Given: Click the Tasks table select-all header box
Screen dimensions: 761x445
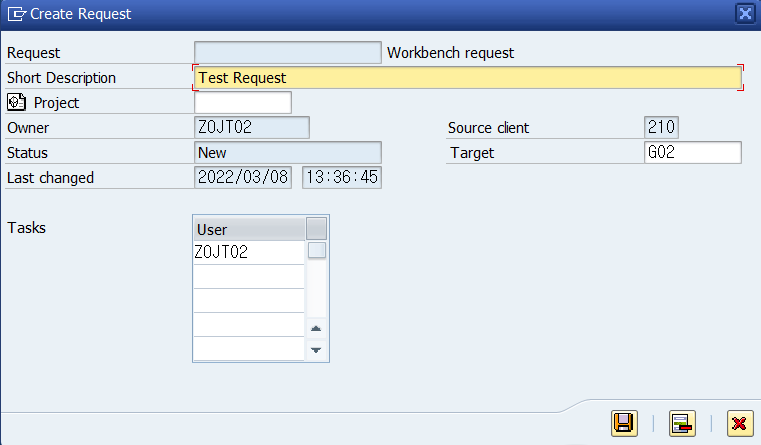Looking at the screenshot, I should pyautogui.click(x=316, y=229).
